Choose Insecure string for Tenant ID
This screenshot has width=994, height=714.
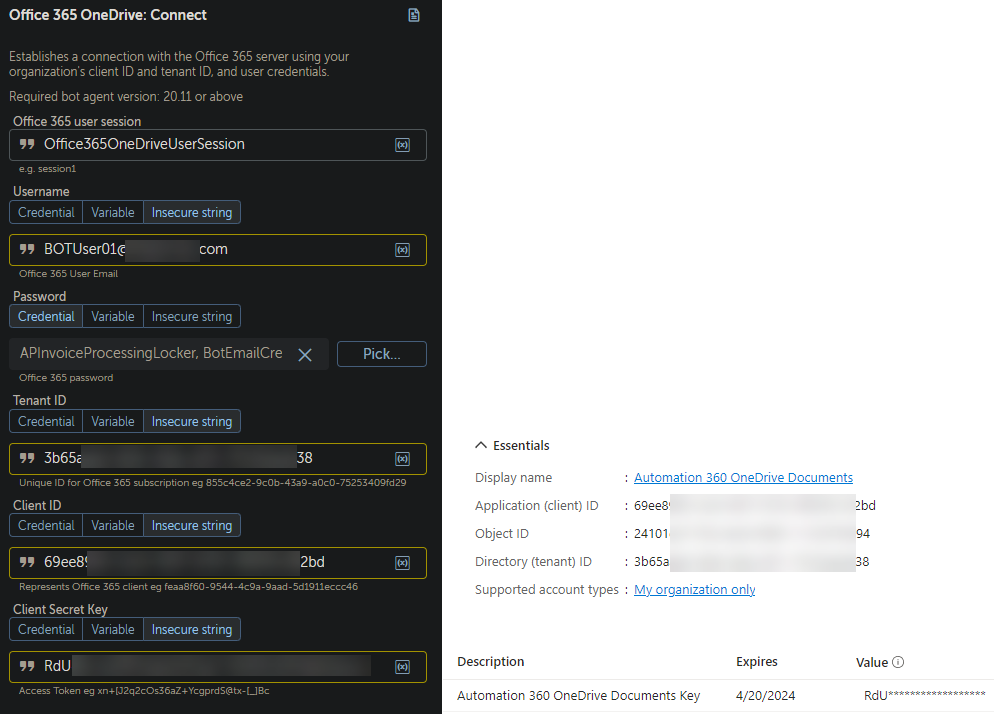click(192, 422)
